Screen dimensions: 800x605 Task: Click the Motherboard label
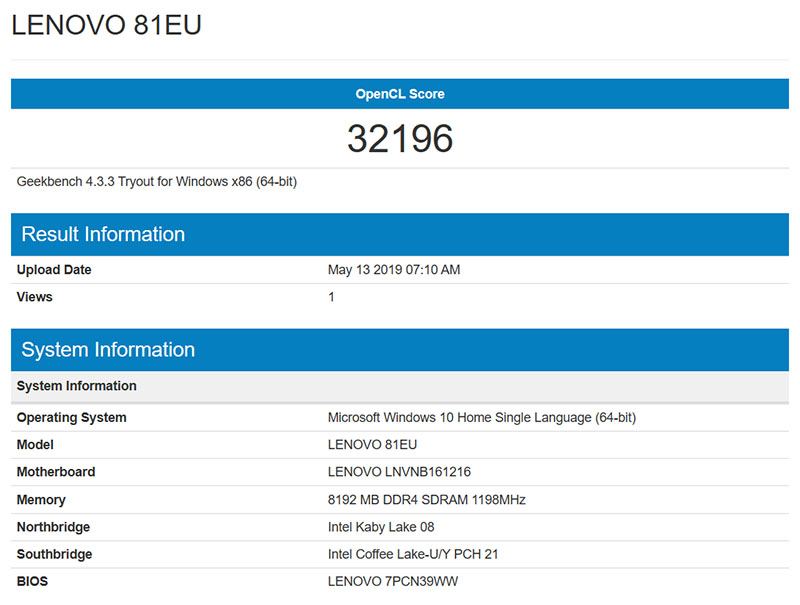(56, 472)
